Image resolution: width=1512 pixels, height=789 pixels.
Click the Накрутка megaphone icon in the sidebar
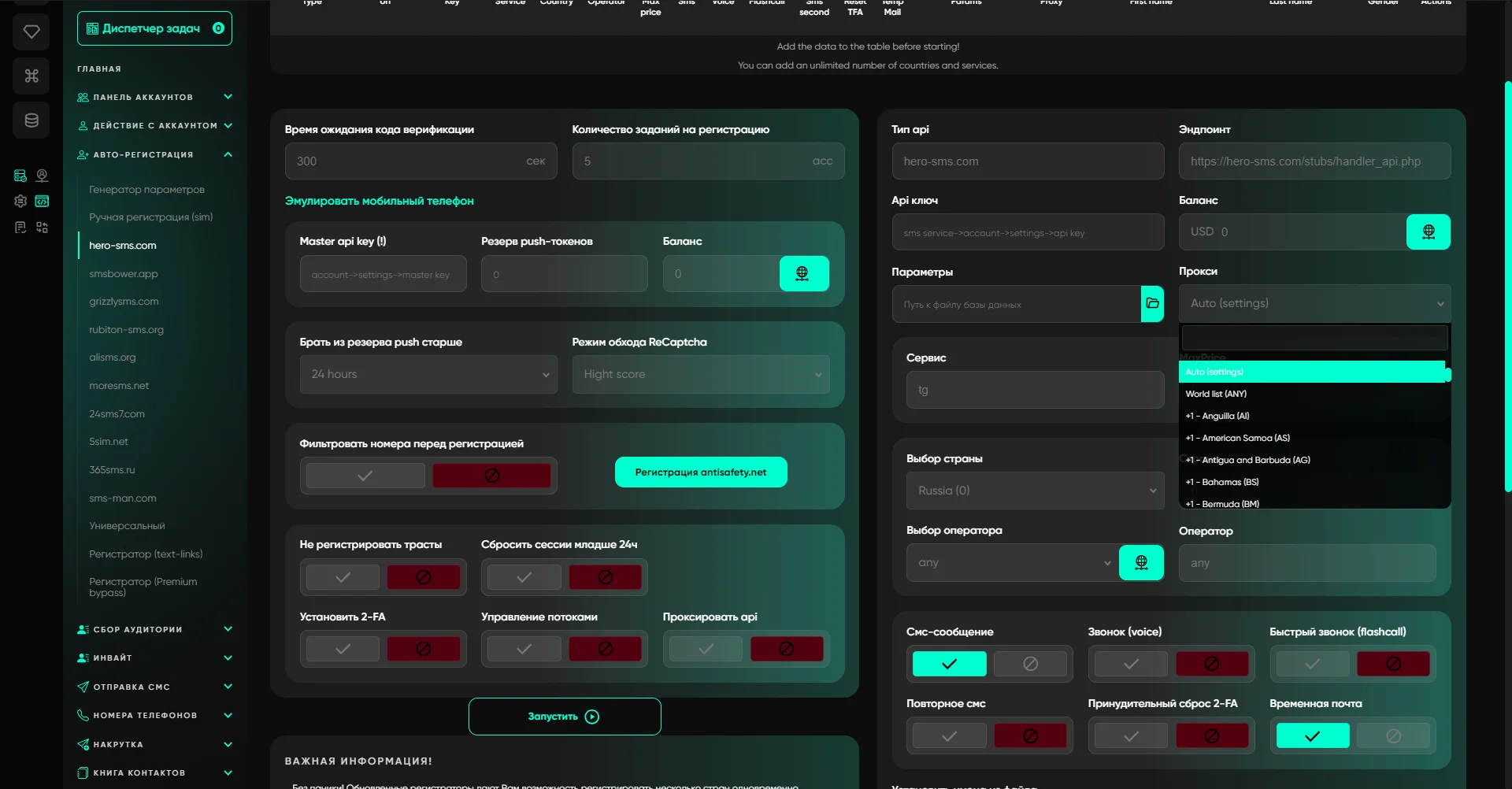83,744
